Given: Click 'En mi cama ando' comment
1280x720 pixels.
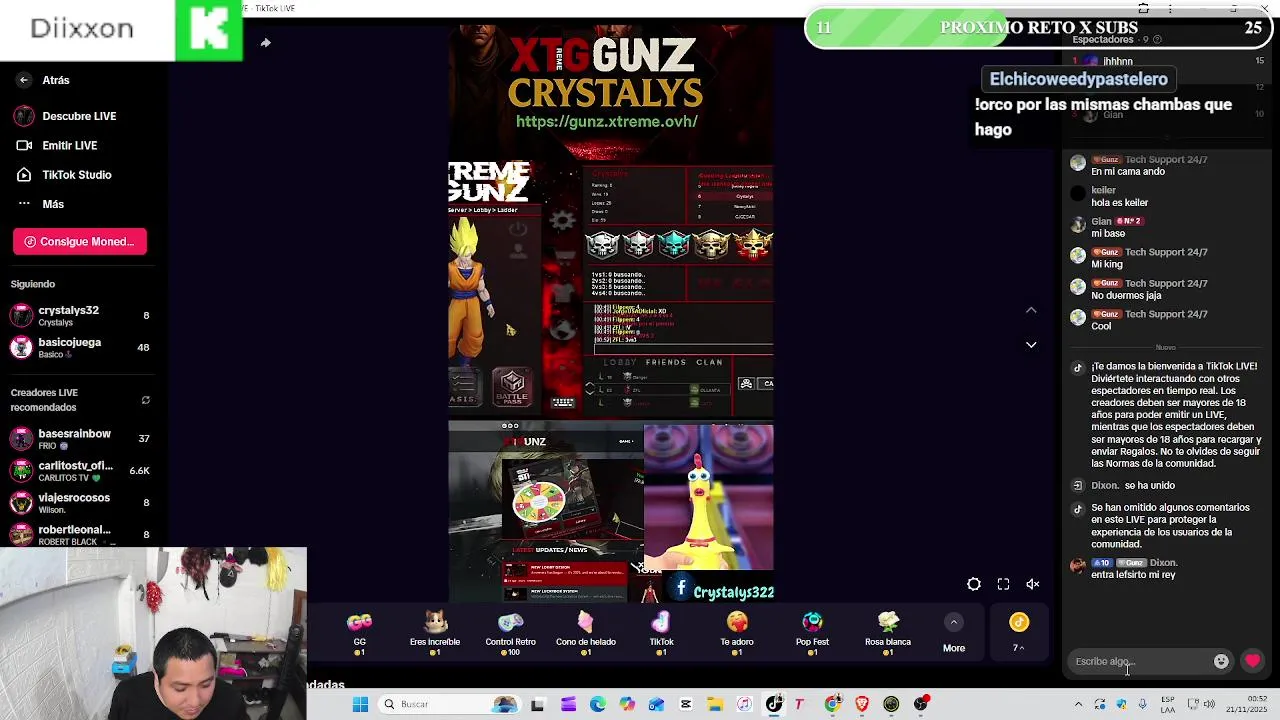Looking at the screenshot, I should [x=1128, y=171].
